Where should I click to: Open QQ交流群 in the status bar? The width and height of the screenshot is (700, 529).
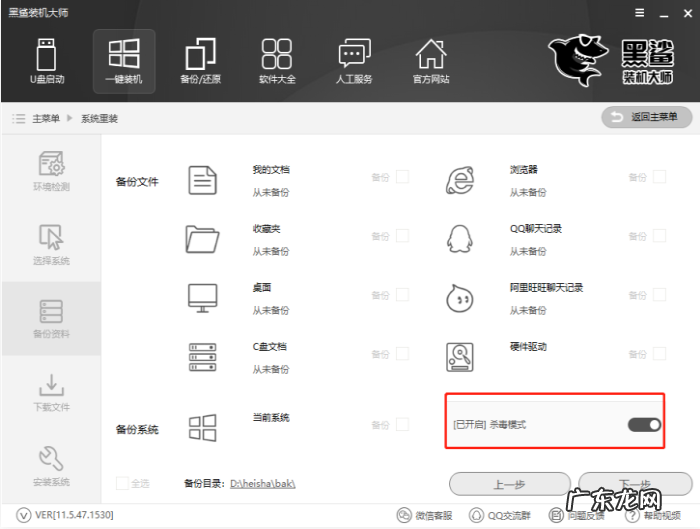click(x=500, y=515)
